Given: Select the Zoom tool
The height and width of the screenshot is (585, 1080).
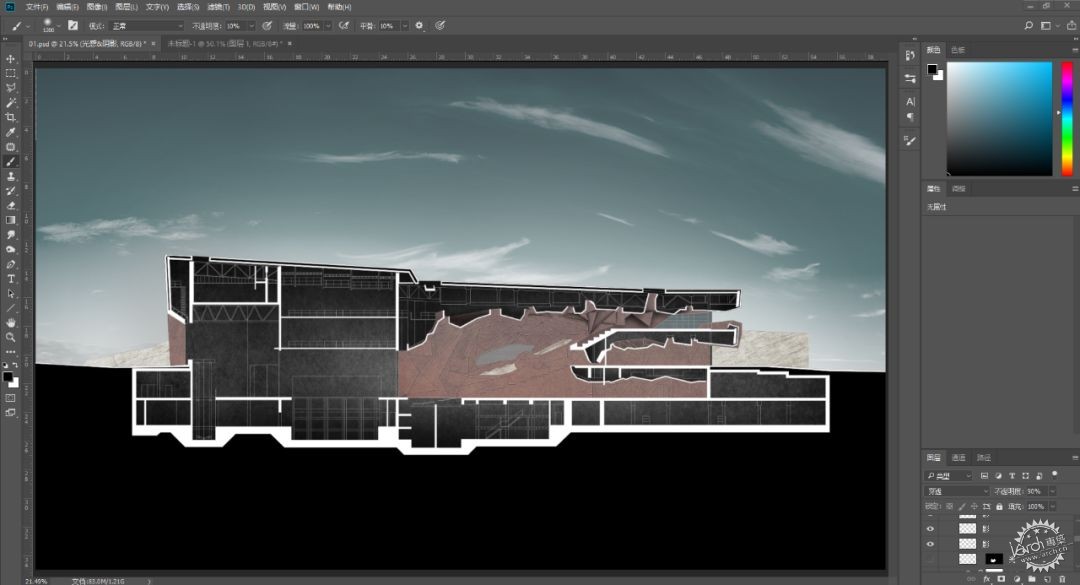Looking at the screenshot, I should point(10,337).
